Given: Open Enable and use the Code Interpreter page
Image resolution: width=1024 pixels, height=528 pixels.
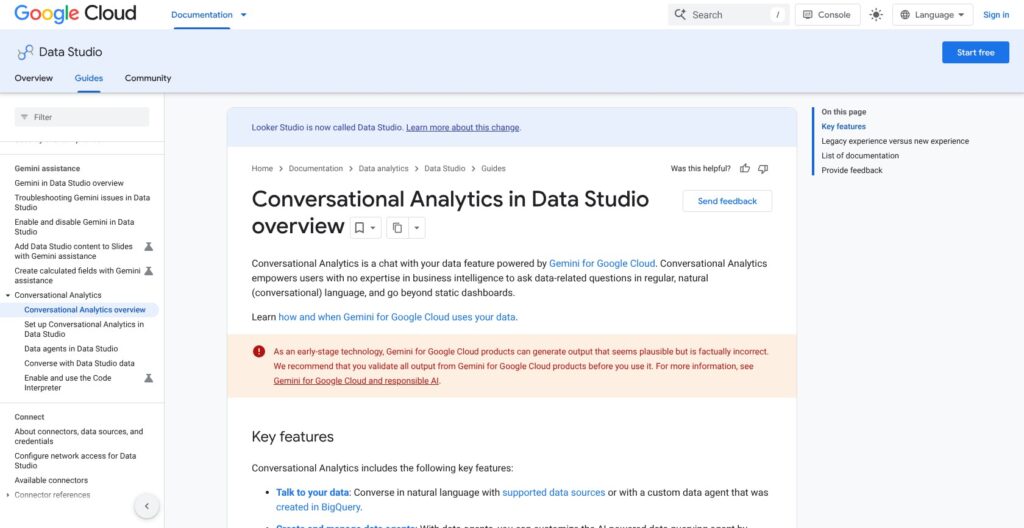Looking at the screenshot, I should 67,383.
